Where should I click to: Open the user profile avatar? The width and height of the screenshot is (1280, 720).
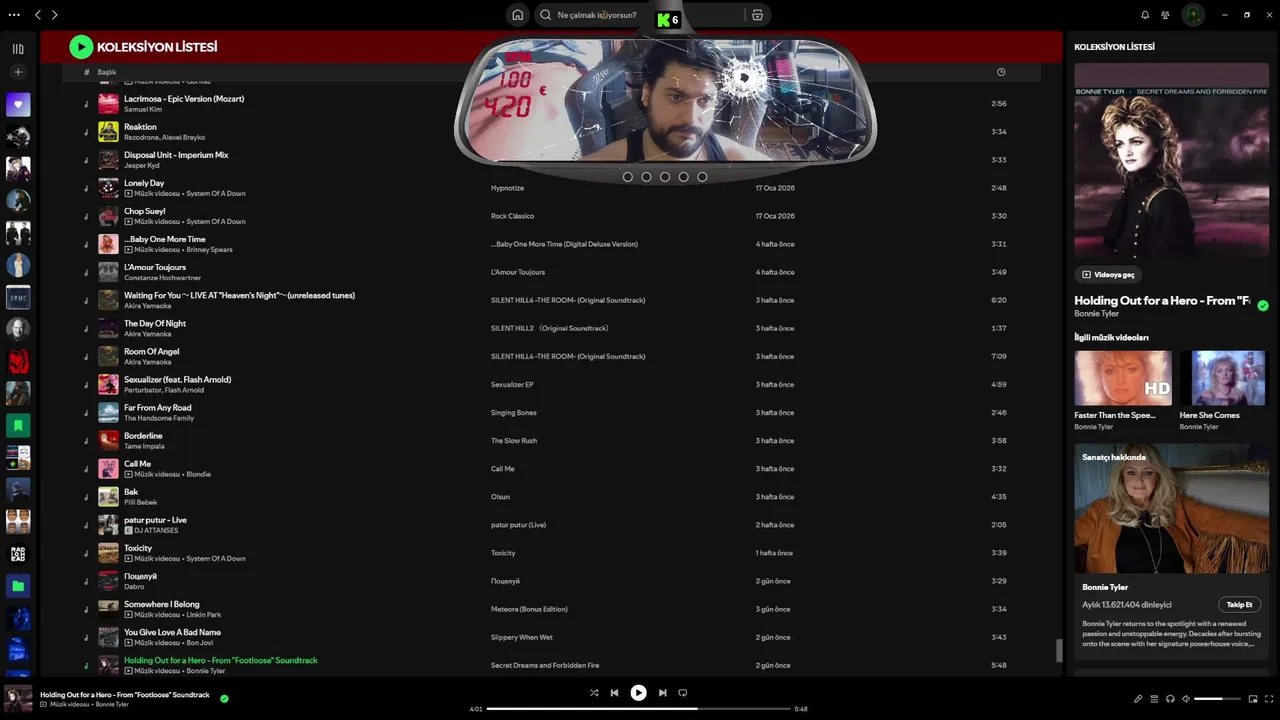(1193, 15)
